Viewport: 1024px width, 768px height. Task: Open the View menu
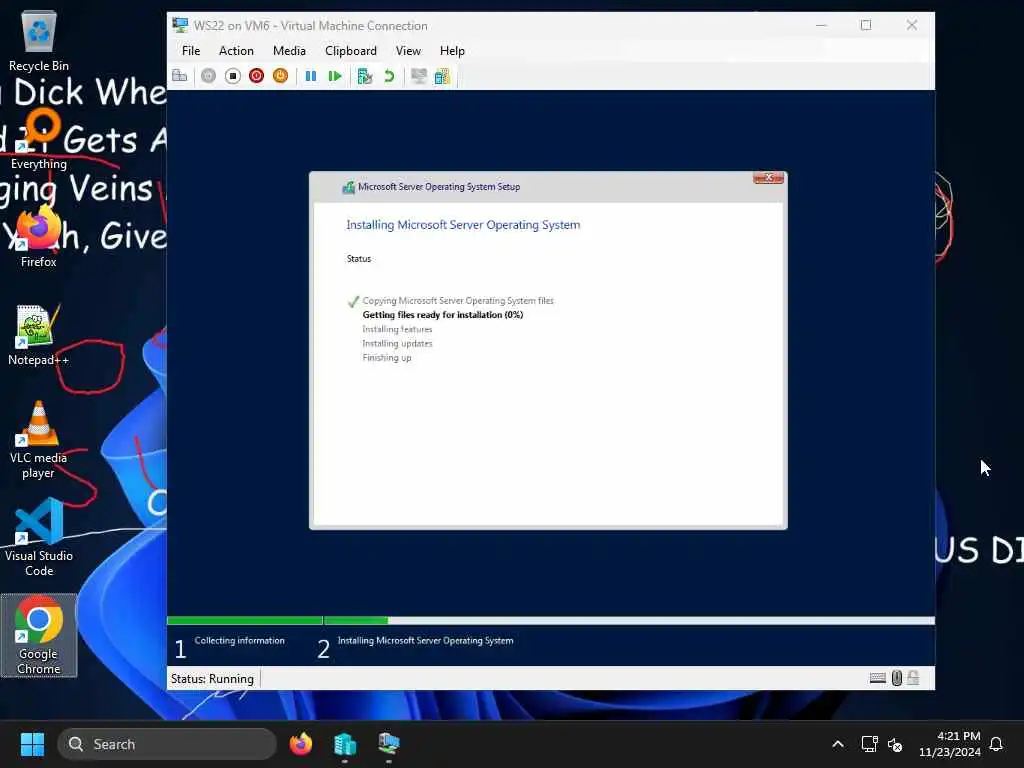coord(408,51)
